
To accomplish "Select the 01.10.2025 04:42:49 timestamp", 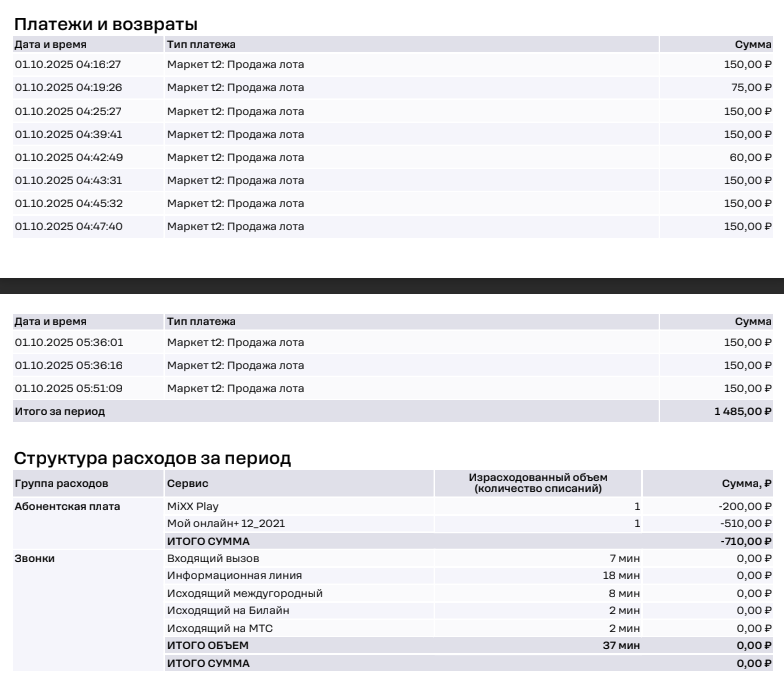I will click(68, 158).
